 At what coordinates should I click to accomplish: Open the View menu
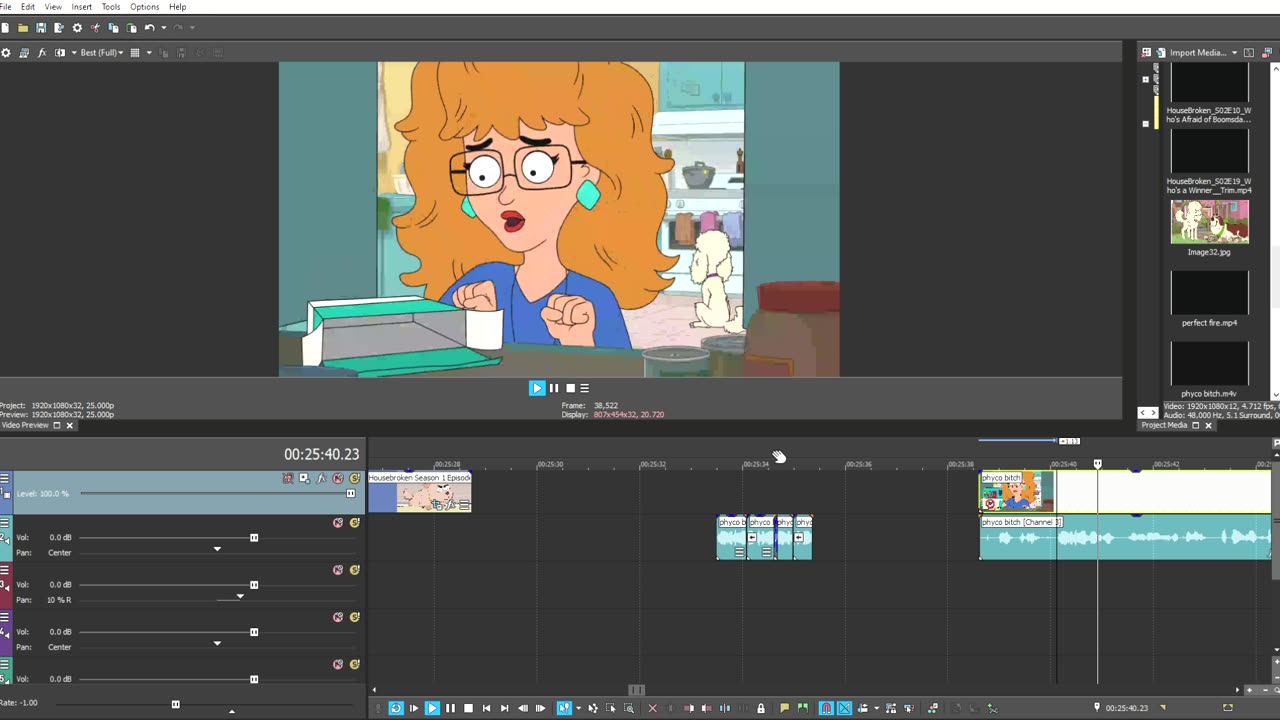[53, 7]
